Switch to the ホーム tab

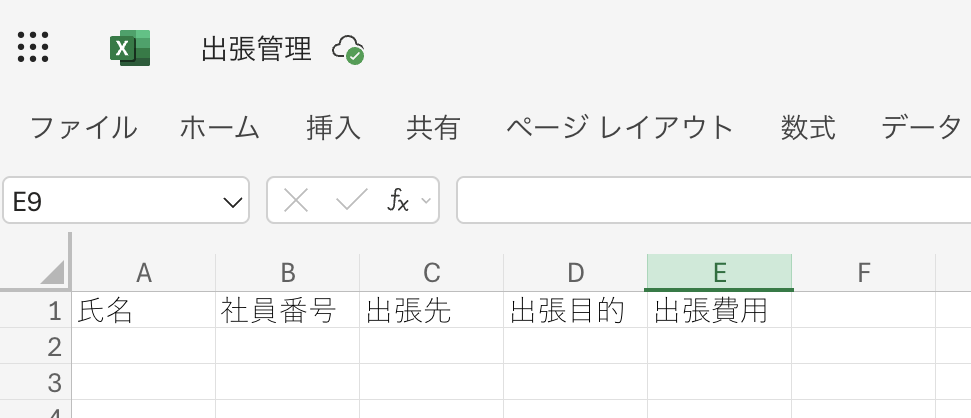[220, 127]
